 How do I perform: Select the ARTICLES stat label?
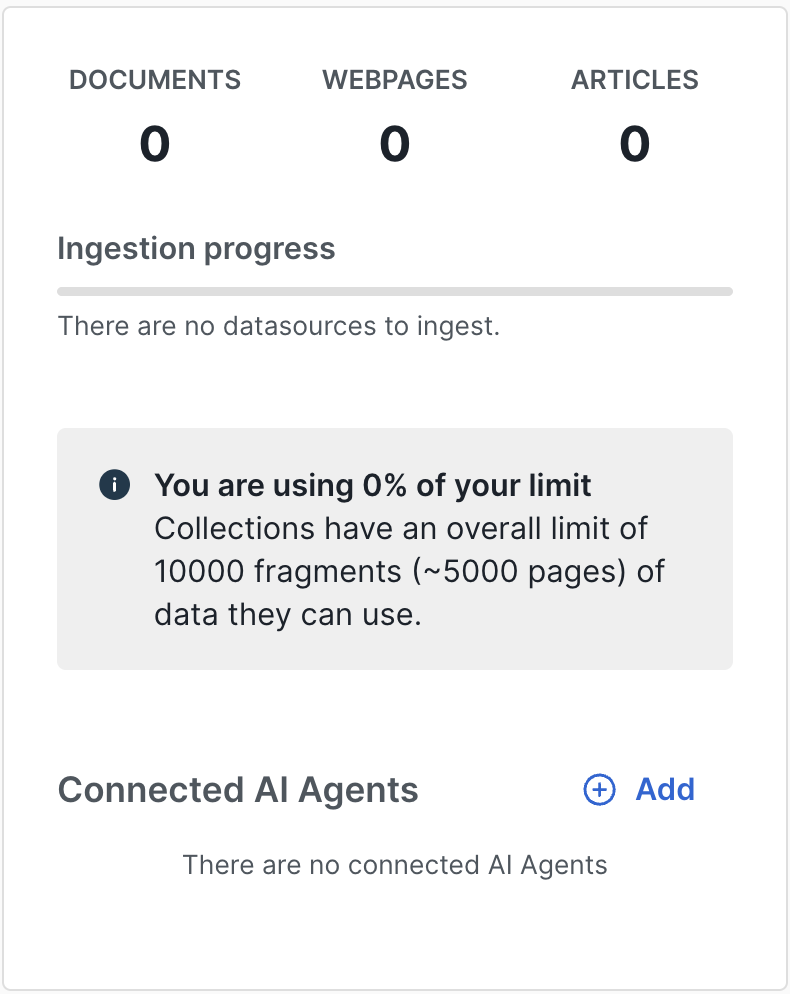(635, 81)
